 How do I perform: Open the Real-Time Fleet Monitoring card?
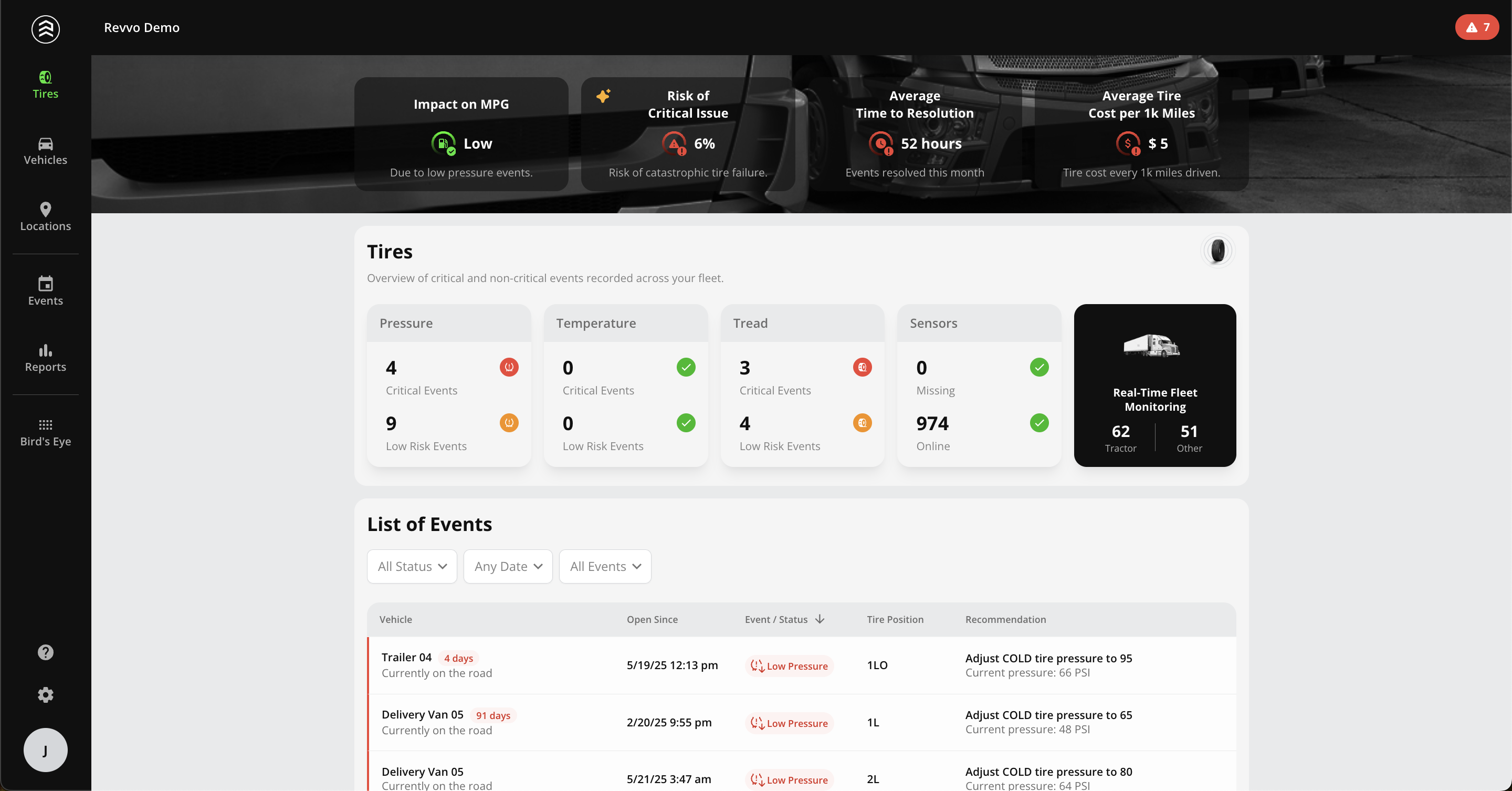pyautogui.click(x=1154, y=385)
